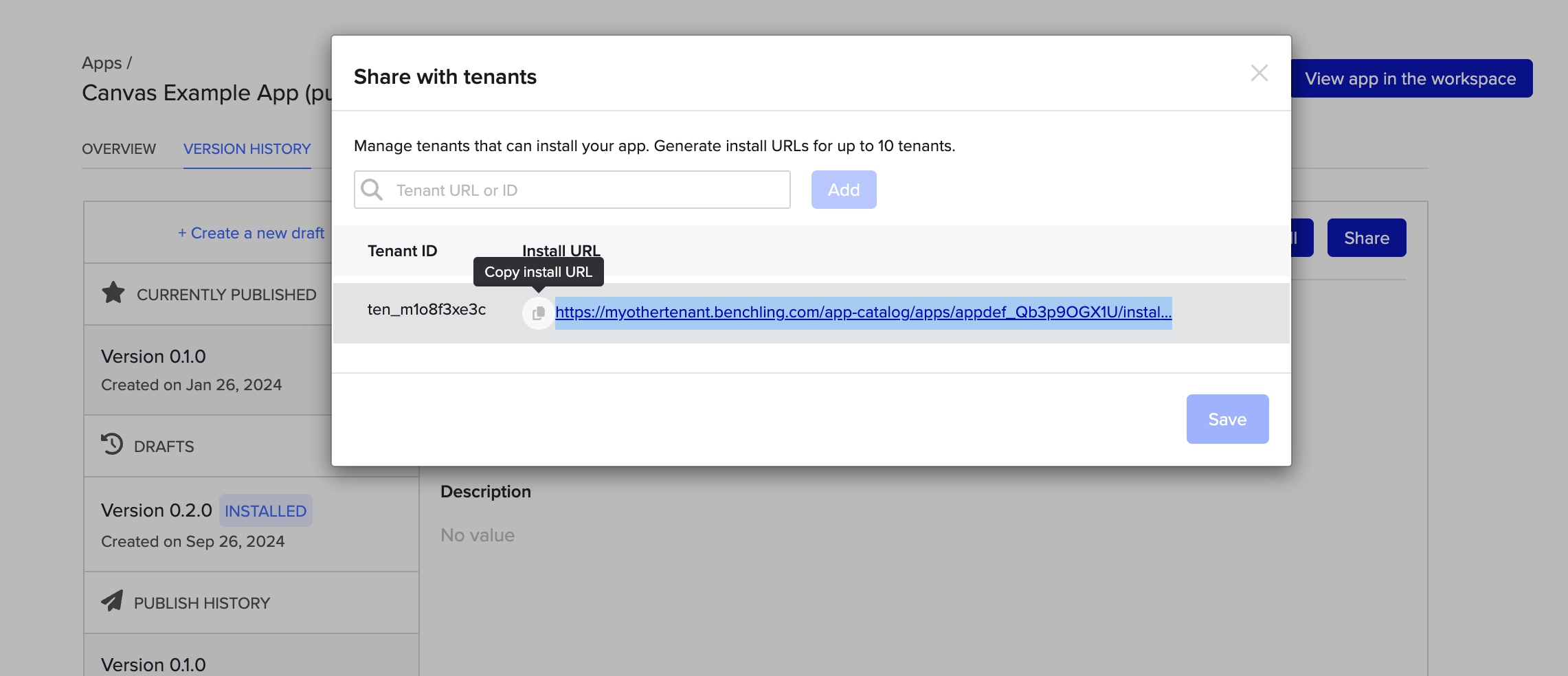Click the CURRENTLY PUBLISHED section header

[226, 295]
